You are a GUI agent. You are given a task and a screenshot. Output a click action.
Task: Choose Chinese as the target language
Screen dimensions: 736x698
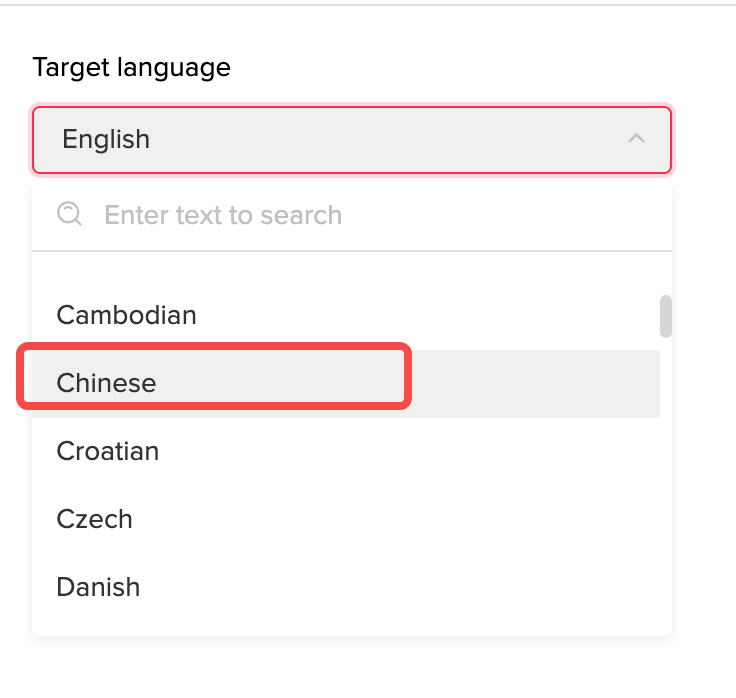point(107,383)
